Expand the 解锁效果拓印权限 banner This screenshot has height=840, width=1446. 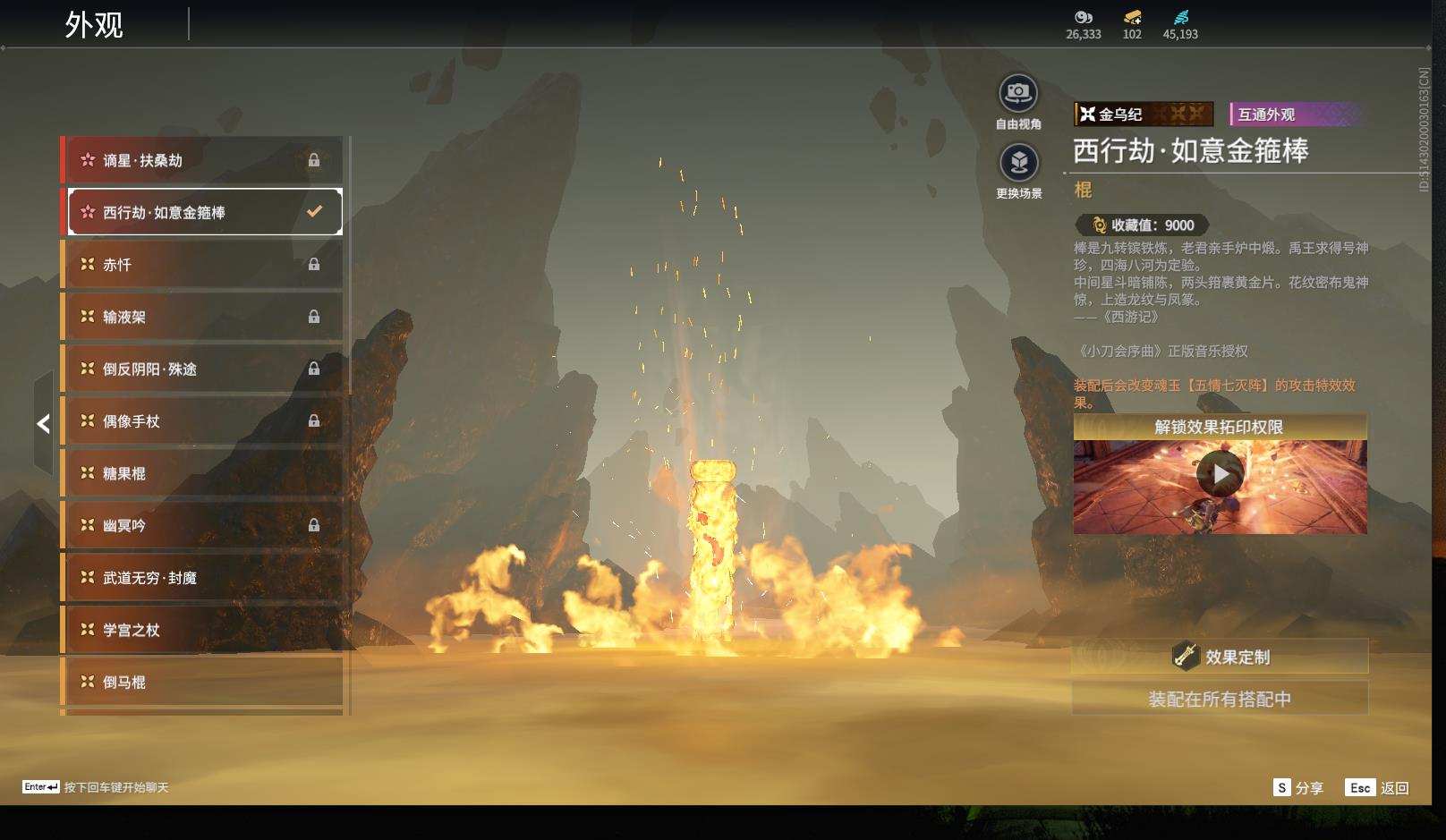point(1219,427)
